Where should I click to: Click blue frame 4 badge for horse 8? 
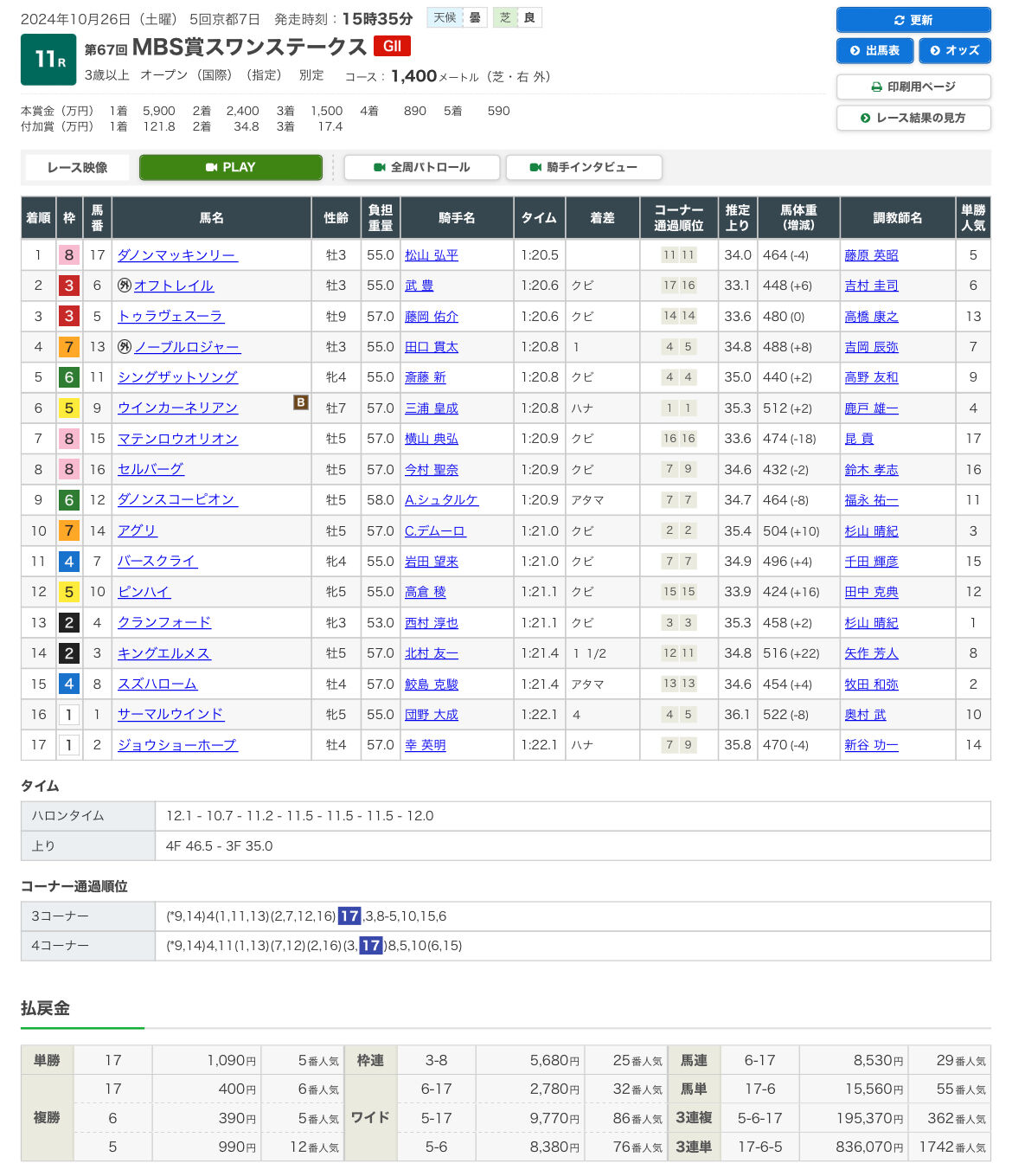[69, 684]
